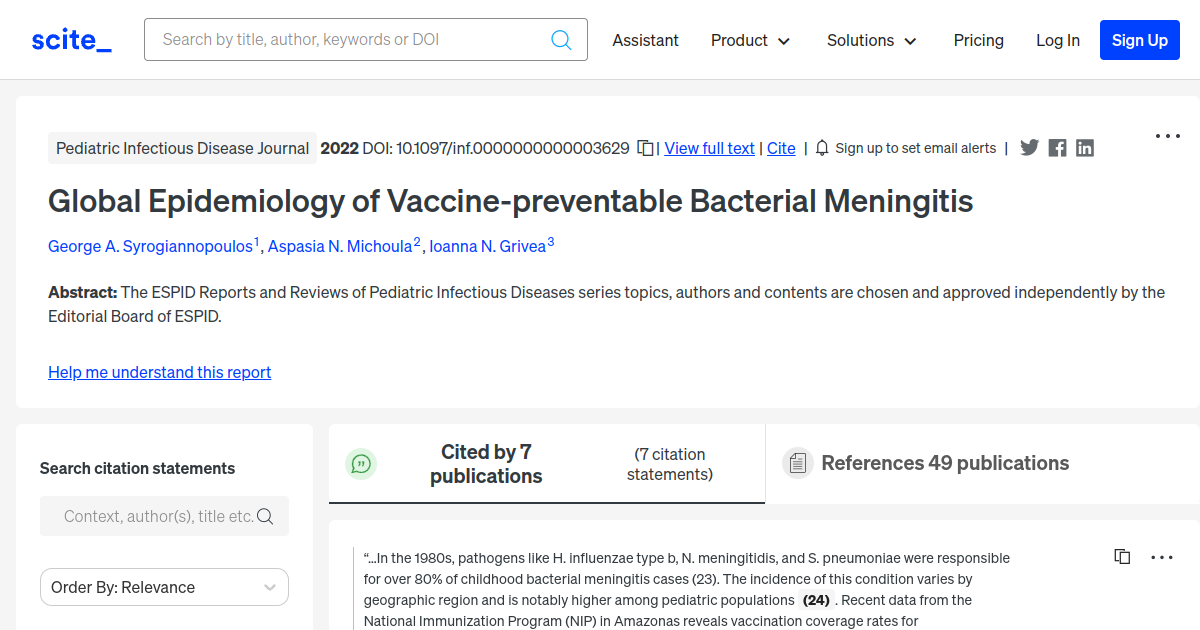1200x630 pixels.
Task: Share the report on LinkedIn
Action: [1085, 148]
